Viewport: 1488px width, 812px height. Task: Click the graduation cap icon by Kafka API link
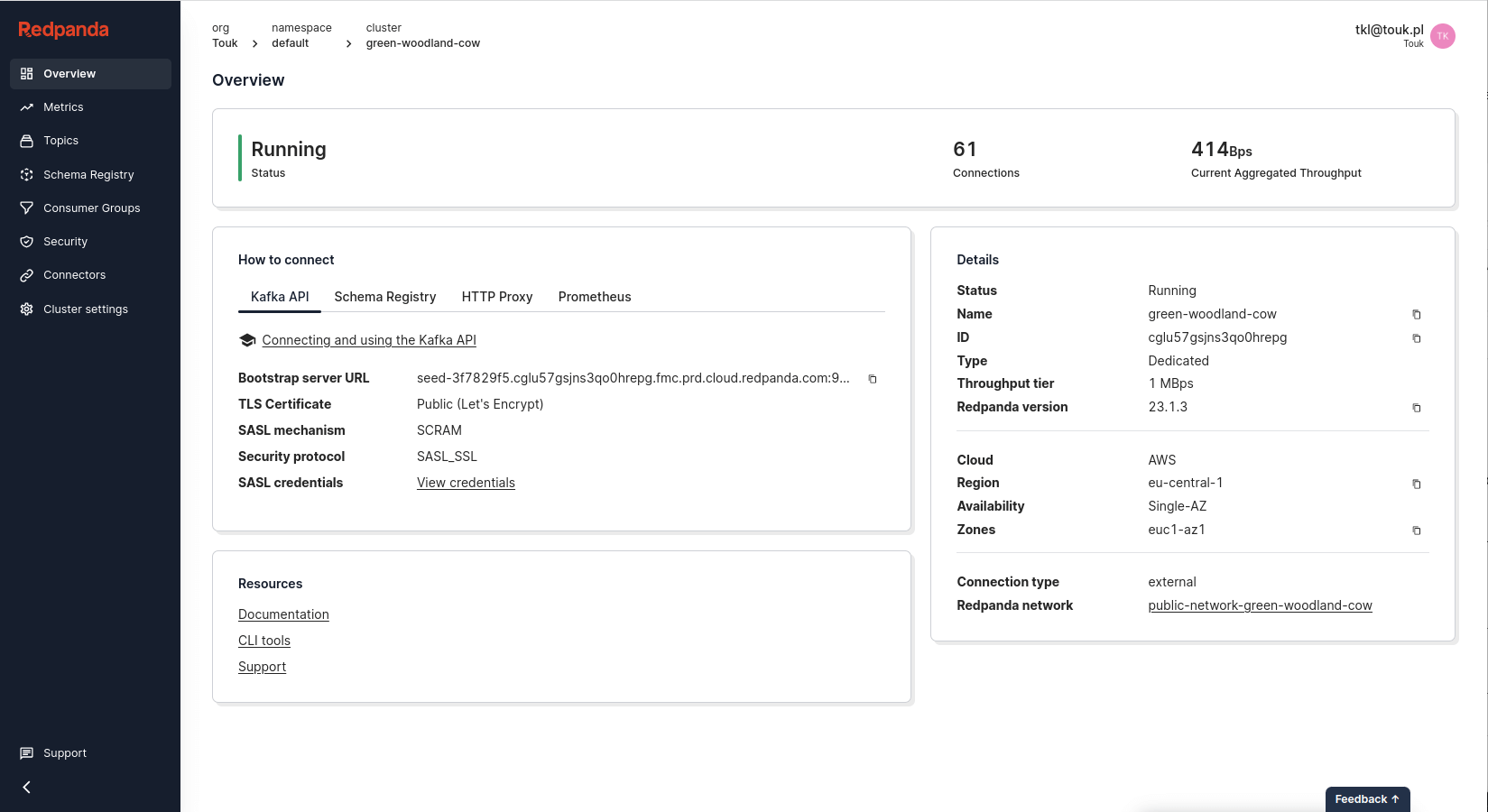(247, 340)
